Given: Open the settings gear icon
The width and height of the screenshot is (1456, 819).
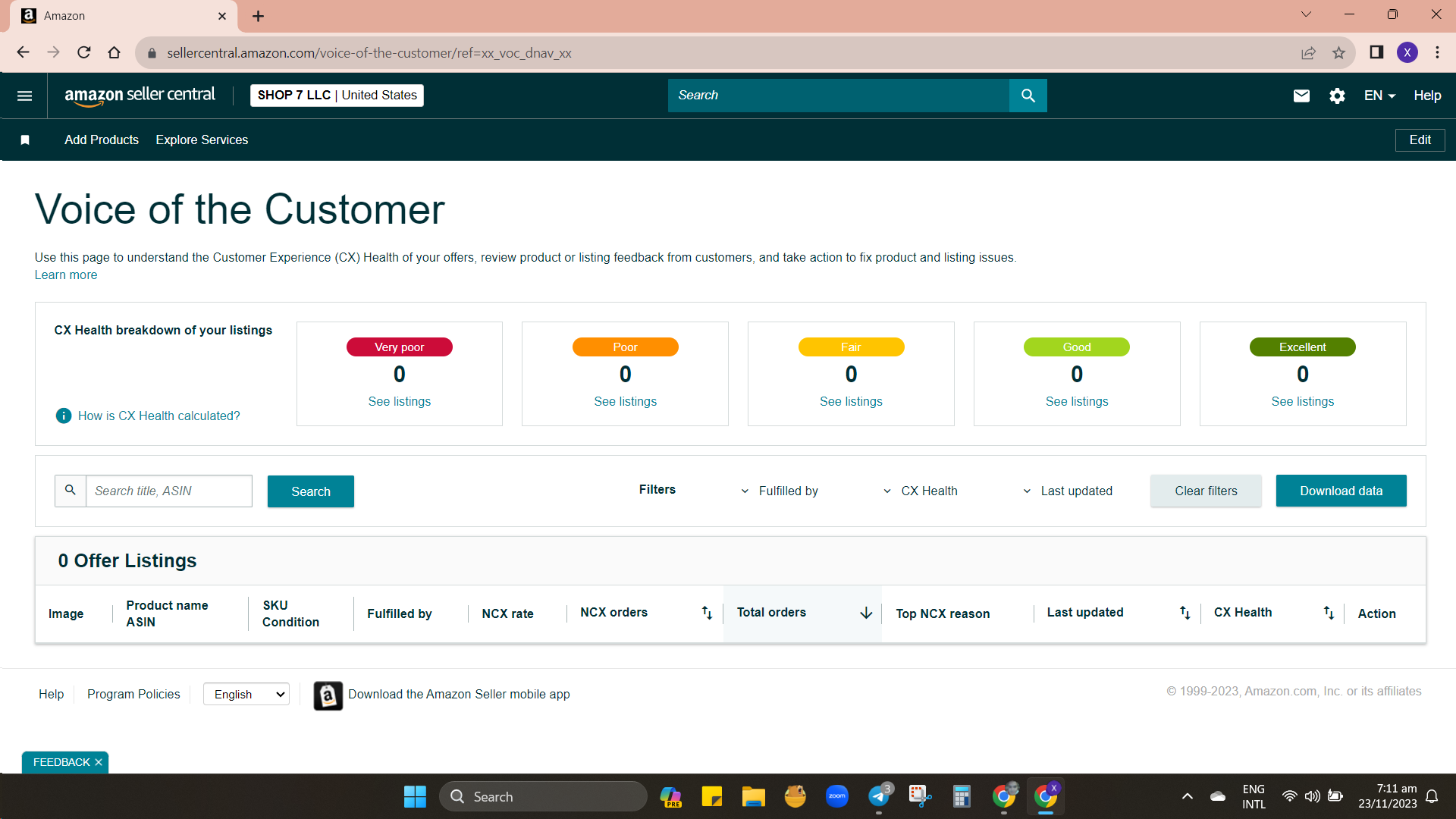Looking at the screenshot, I should 1337,96.
